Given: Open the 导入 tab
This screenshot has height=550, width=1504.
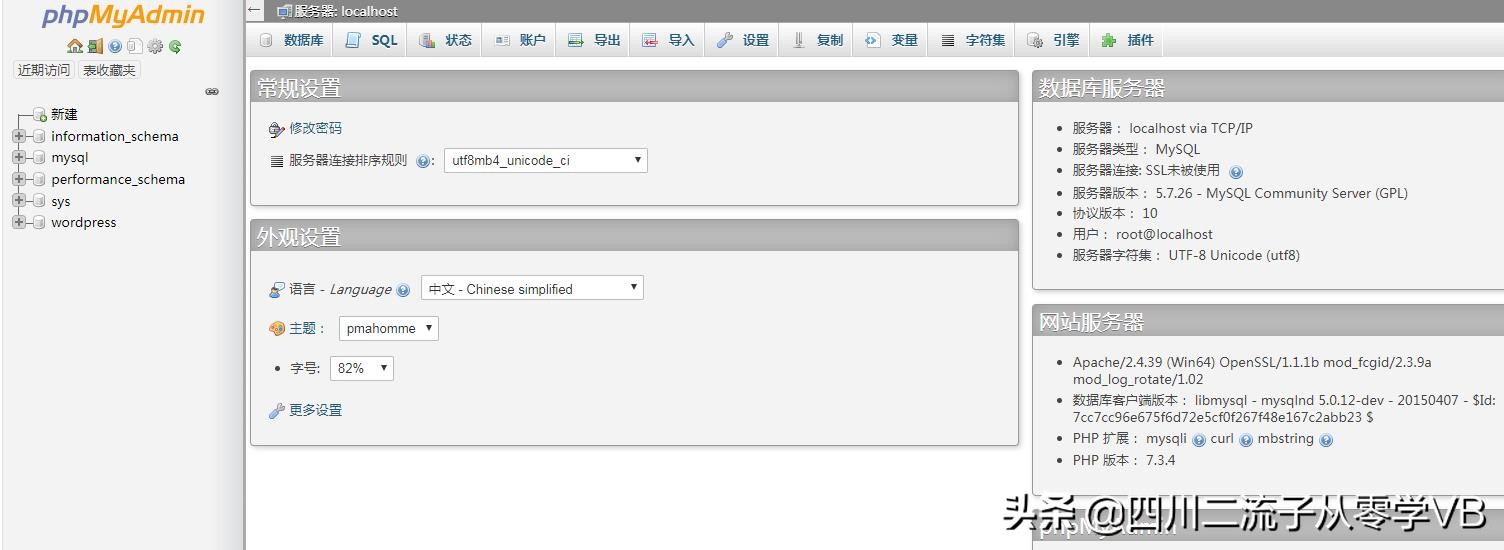Looking at the screenshot, I should 668,40.
